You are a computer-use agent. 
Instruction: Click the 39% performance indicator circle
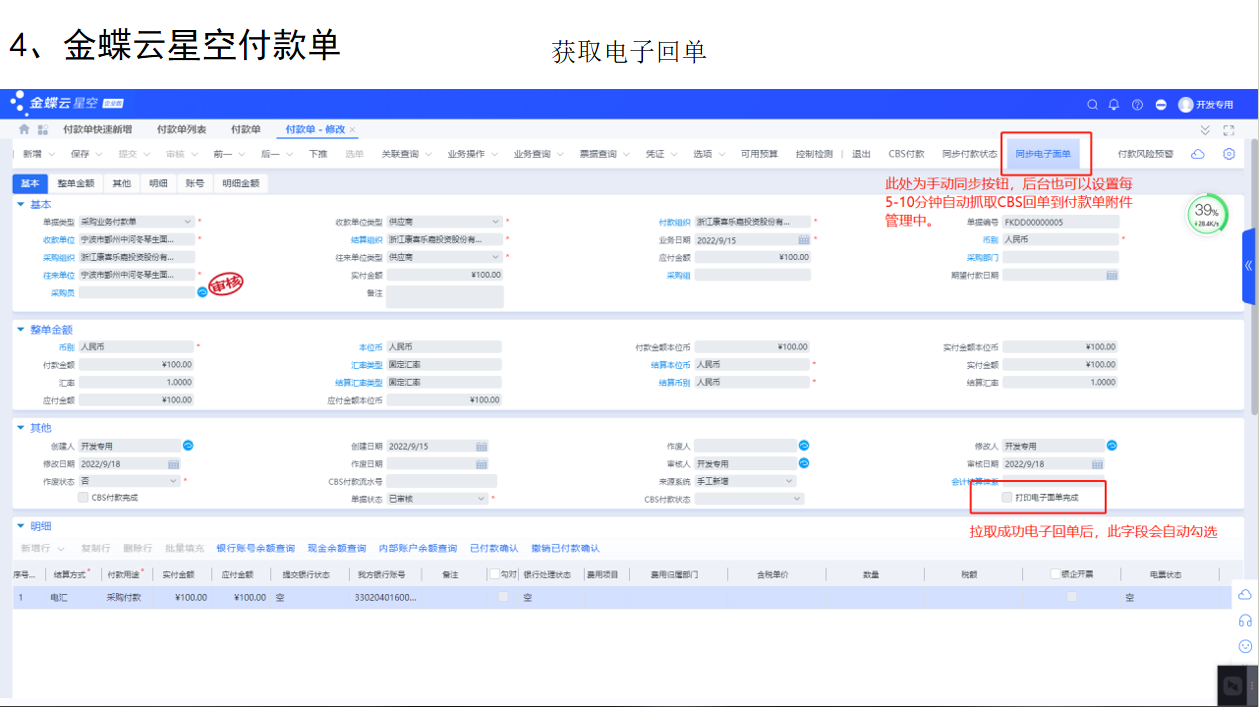[x=1206, y=213]
